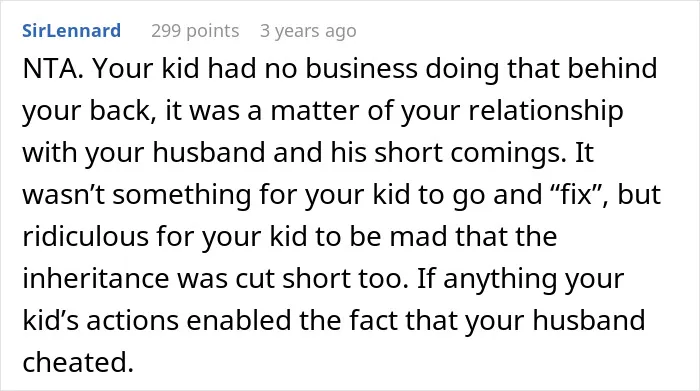Click the word 'wasn't' in the comment
Image resolution: width=700 pixels, height=391 pixels.
pos(63,195)
